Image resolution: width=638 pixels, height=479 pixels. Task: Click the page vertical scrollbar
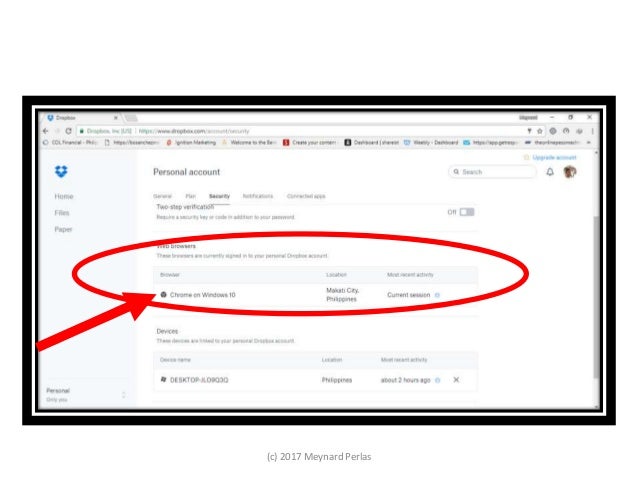[x=596, y=297]
